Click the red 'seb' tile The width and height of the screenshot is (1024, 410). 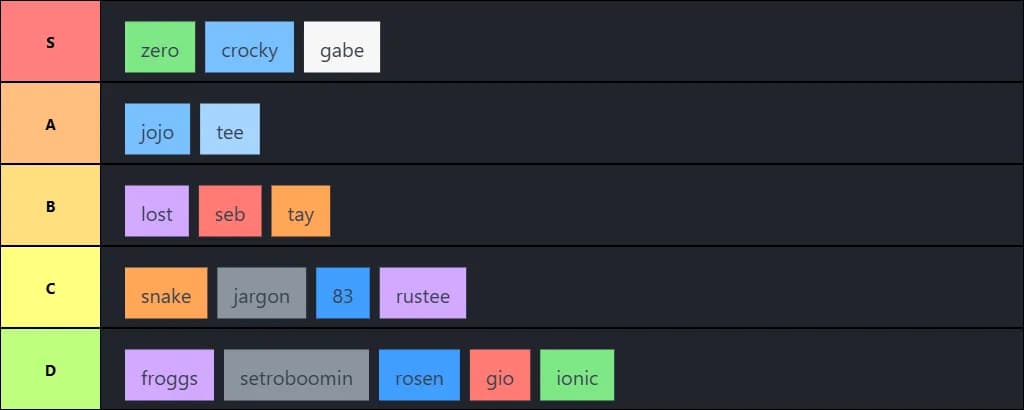click(x=230, y=212)
